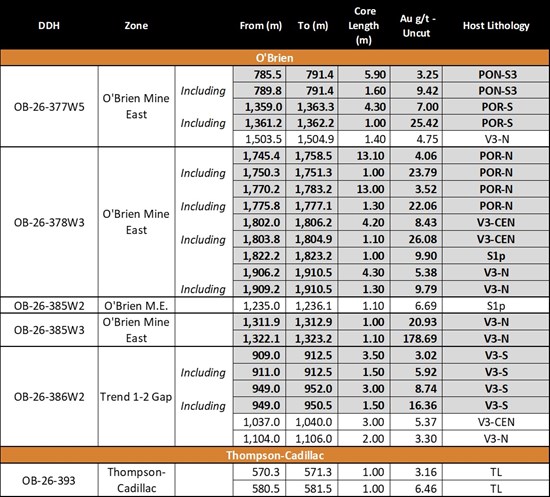Select the OB-26-385W2 drill hole cell
The height and width of the screenshot is (497, 550).
coord(49,305)
